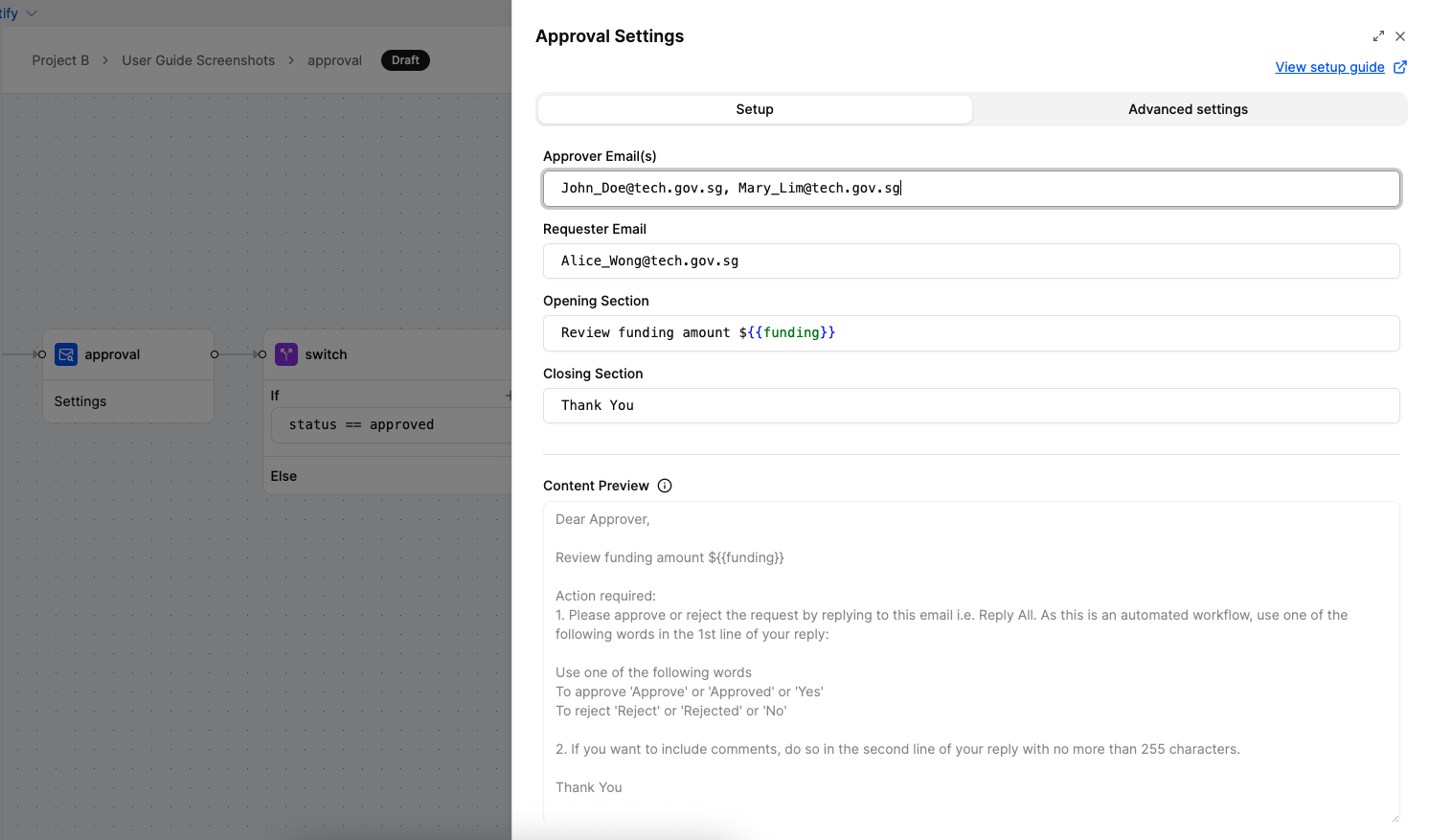The width and height of the screenshot is (1429, 840).
Task: Click the Approver Email(s) input field
Action: click(x=971, y=189)
